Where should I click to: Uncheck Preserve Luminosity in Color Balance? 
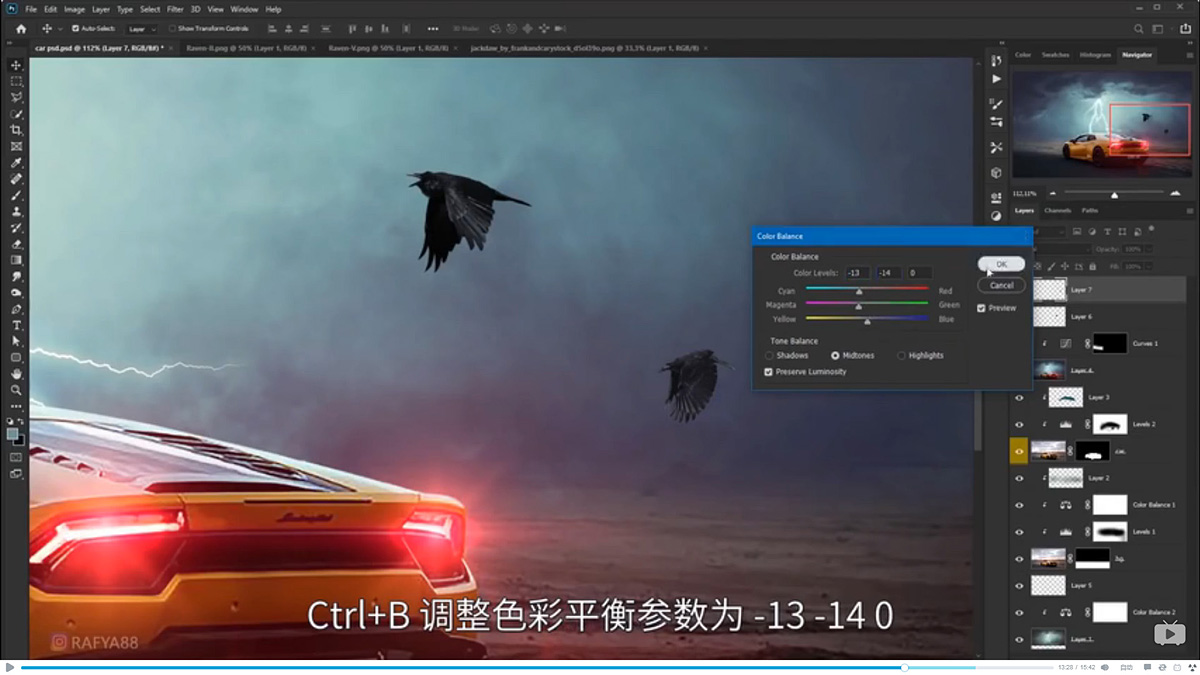[766, 371]
